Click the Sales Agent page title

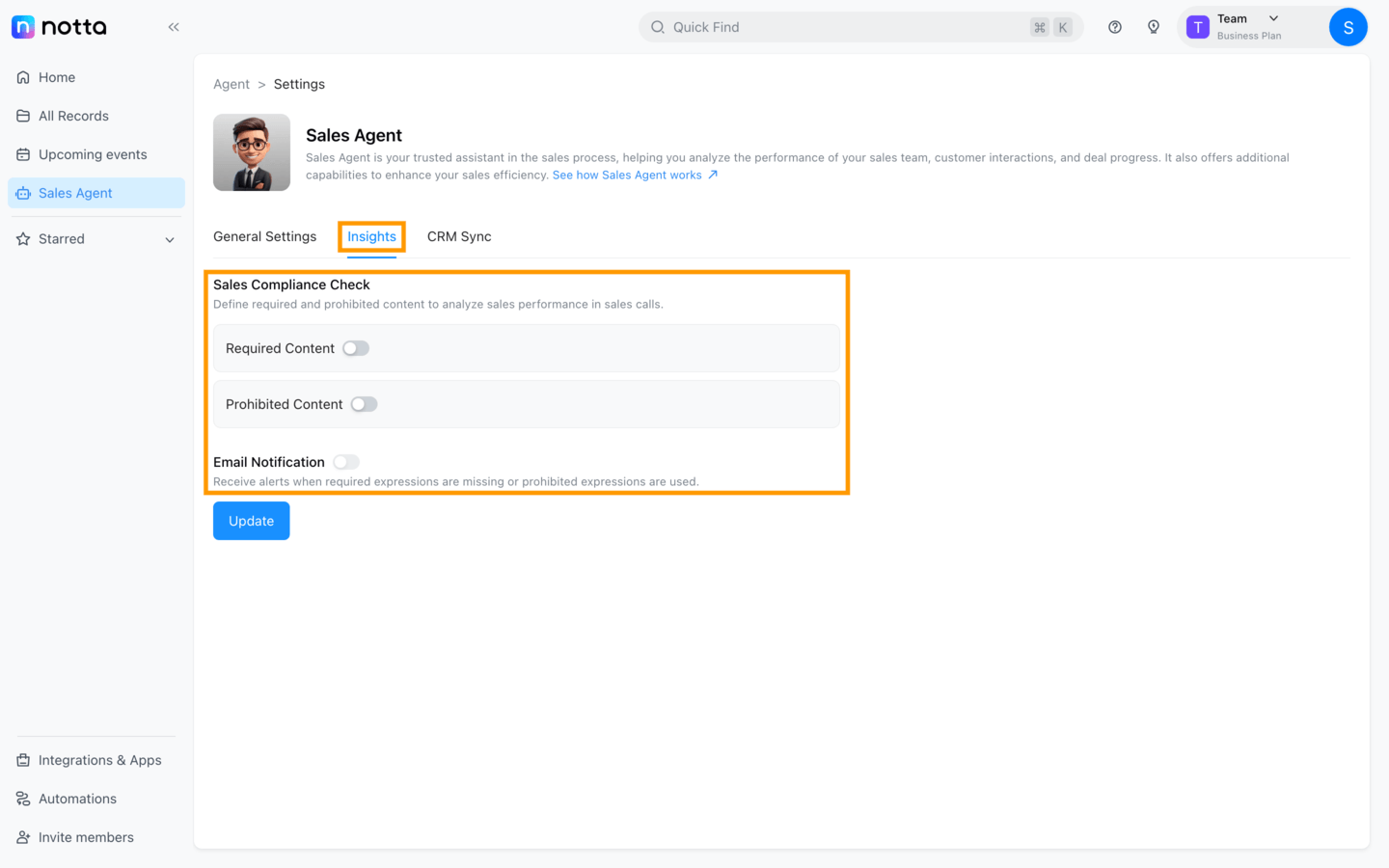tap(354, 135)
